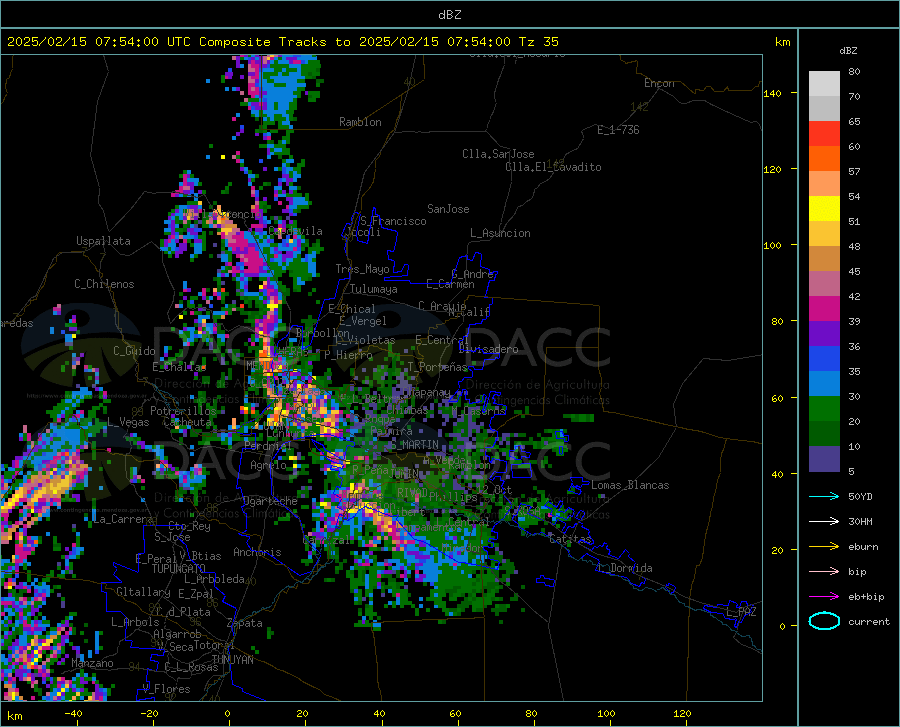The width and height of the screenshot is (900, 727).
Task: Click the 'Encon' map label
Action: (x=659, y=83)
